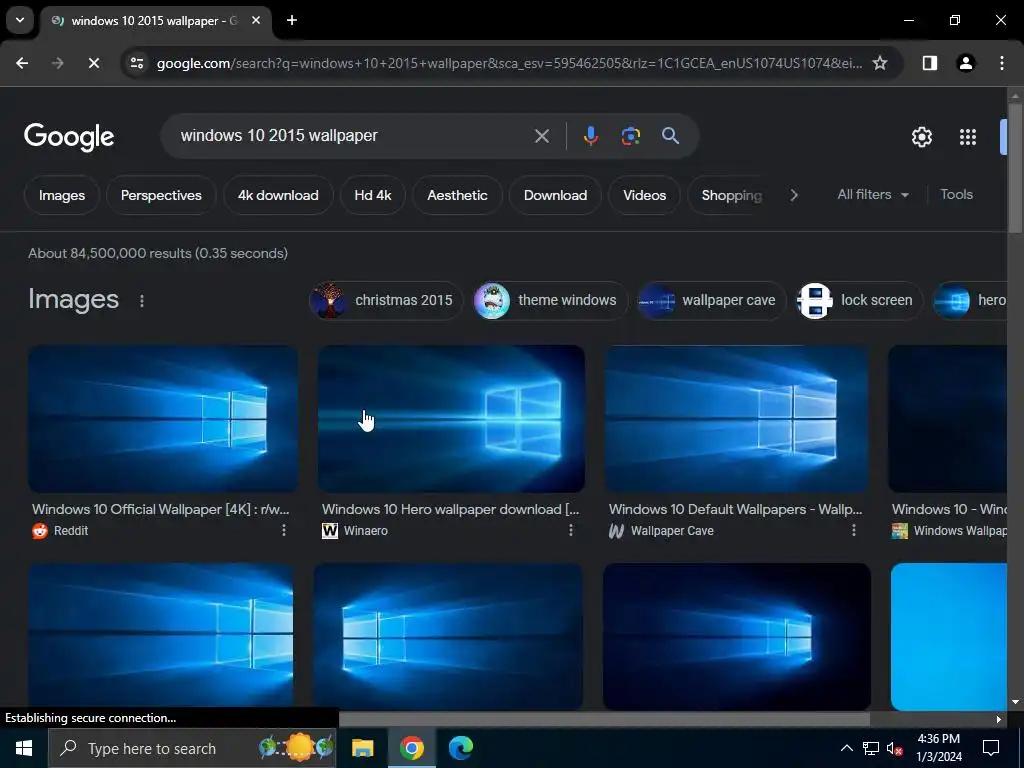Click the browser forward arrow
This screenshot has width=1024, height=768.
click(x=58, y=63)
